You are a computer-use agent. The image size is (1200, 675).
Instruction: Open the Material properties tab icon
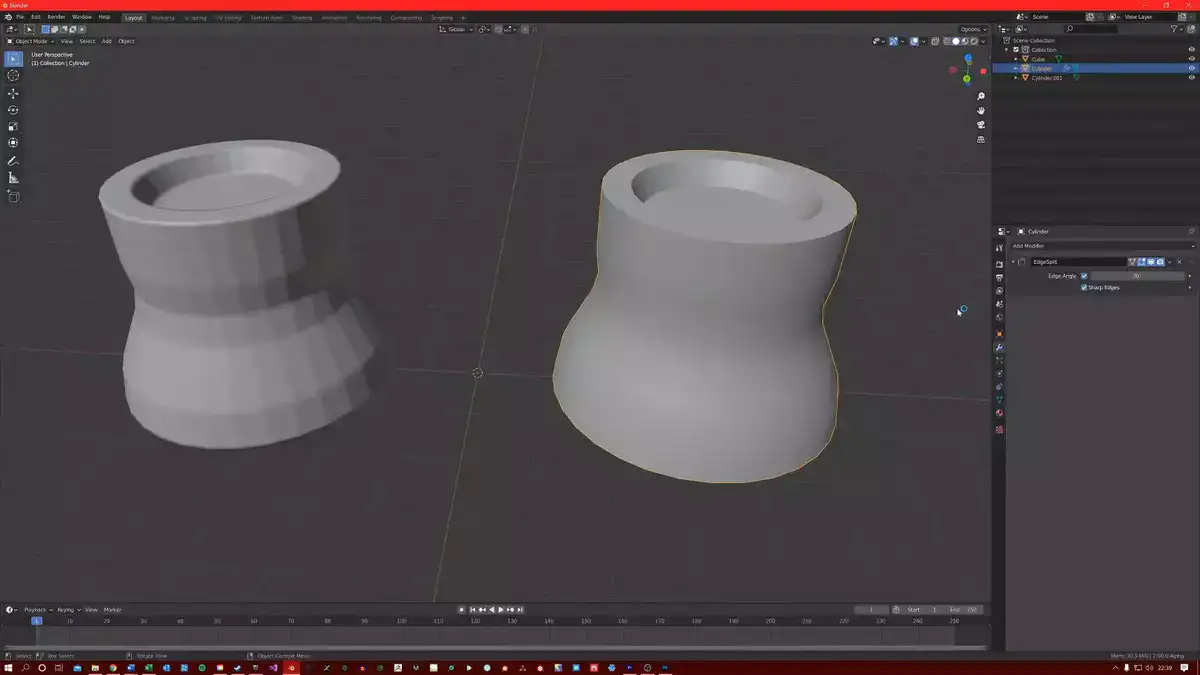(x=999, y=413)
